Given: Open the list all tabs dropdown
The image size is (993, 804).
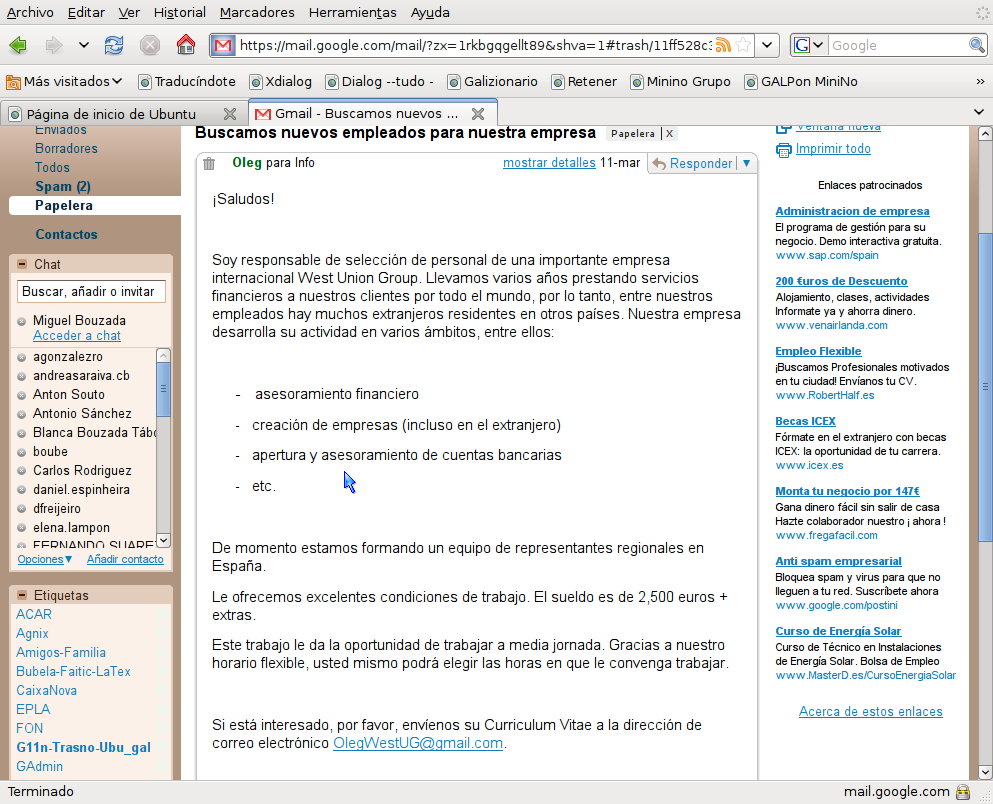Looking at the screenshot, I should (979, 112).
